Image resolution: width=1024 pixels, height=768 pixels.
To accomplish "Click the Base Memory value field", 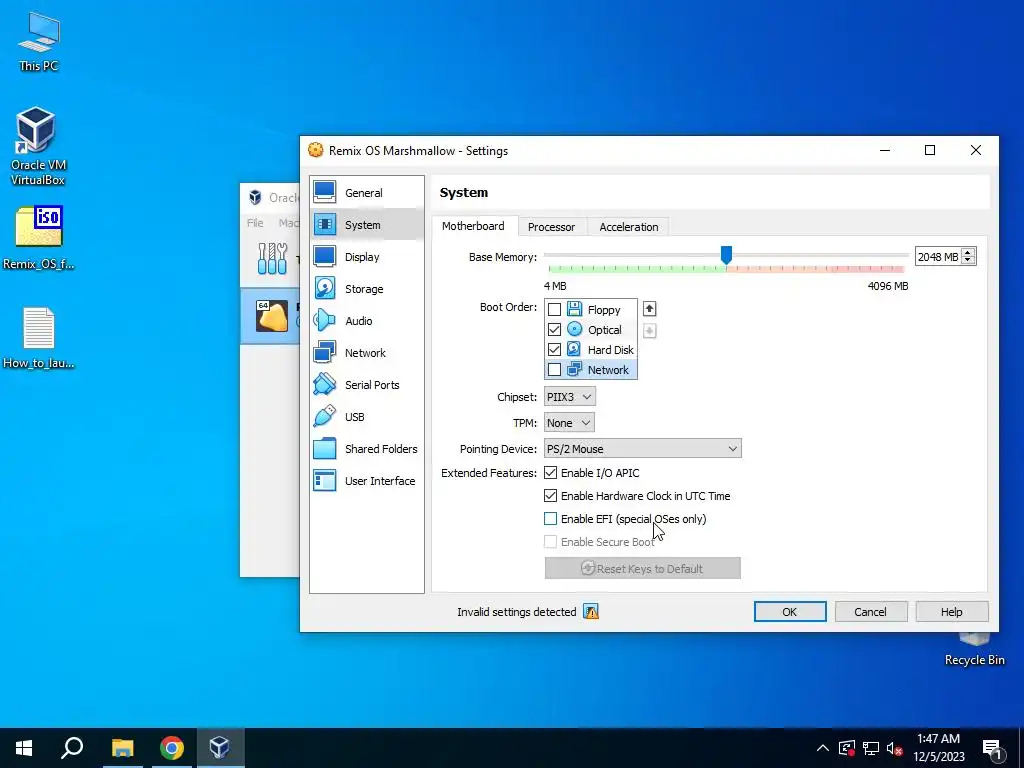I will click(x=938, y=257).
